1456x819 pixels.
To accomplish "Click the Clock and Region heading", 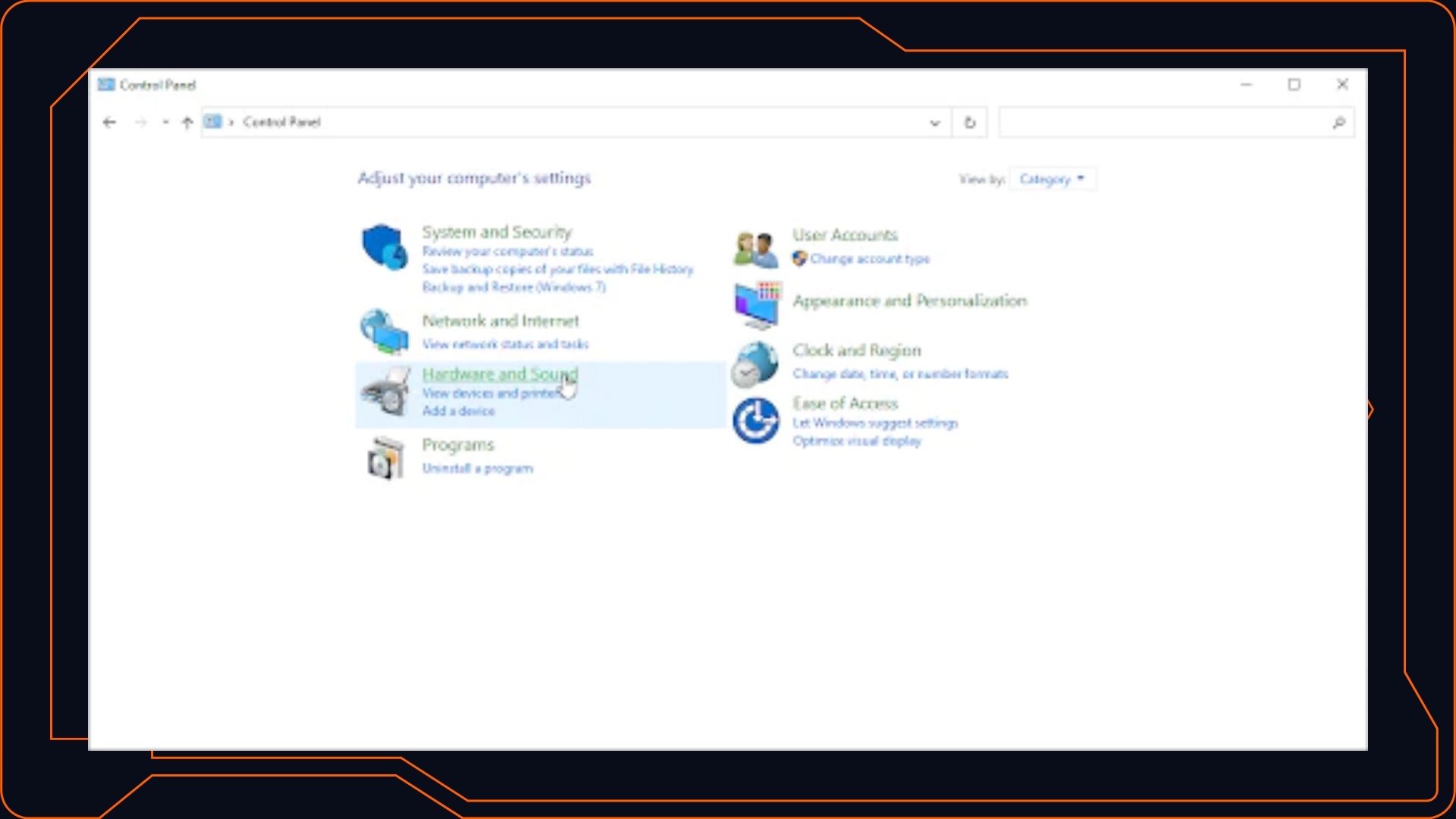I will [857, 350].
